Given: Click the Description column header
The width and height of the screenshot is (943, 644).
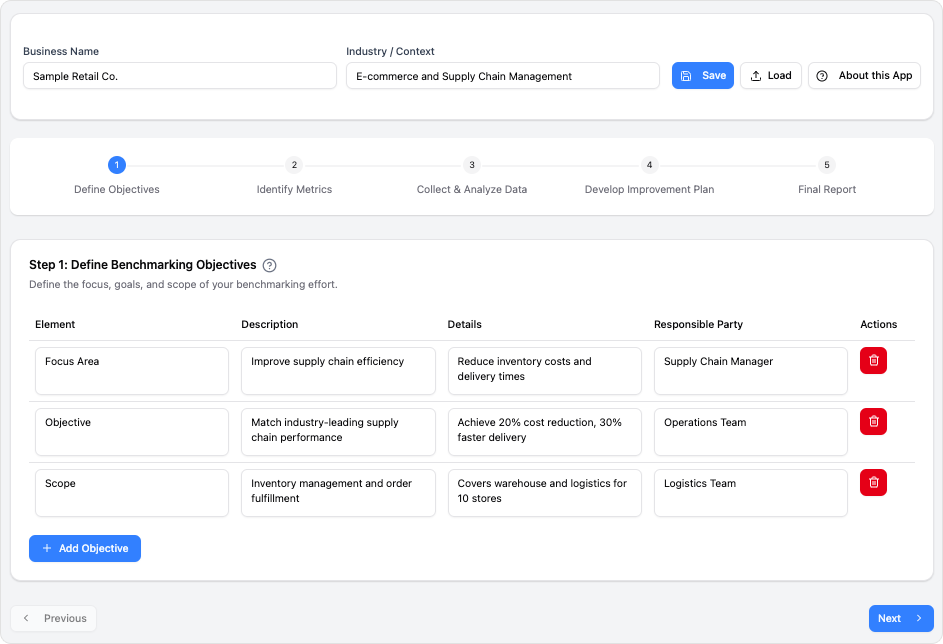Looking at the screenshot, I should pyautogui.click(x=269, y=324).
